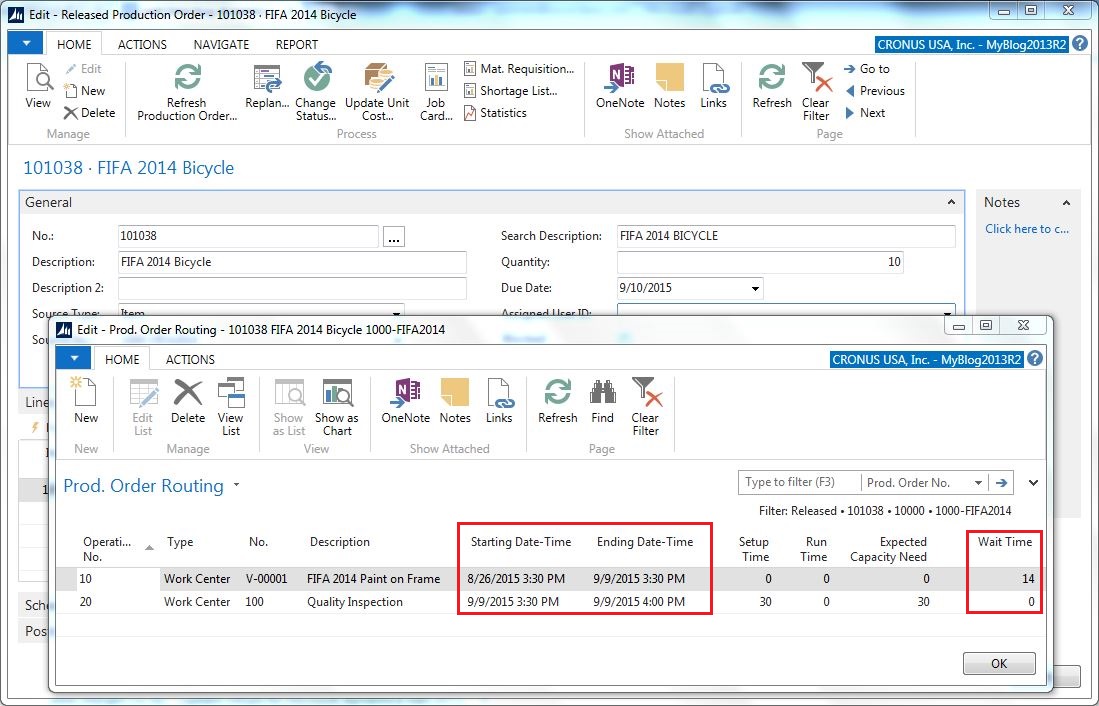Click Go to in the Page group
Viewport: 1099px width, 706px height.
[867, 69]
